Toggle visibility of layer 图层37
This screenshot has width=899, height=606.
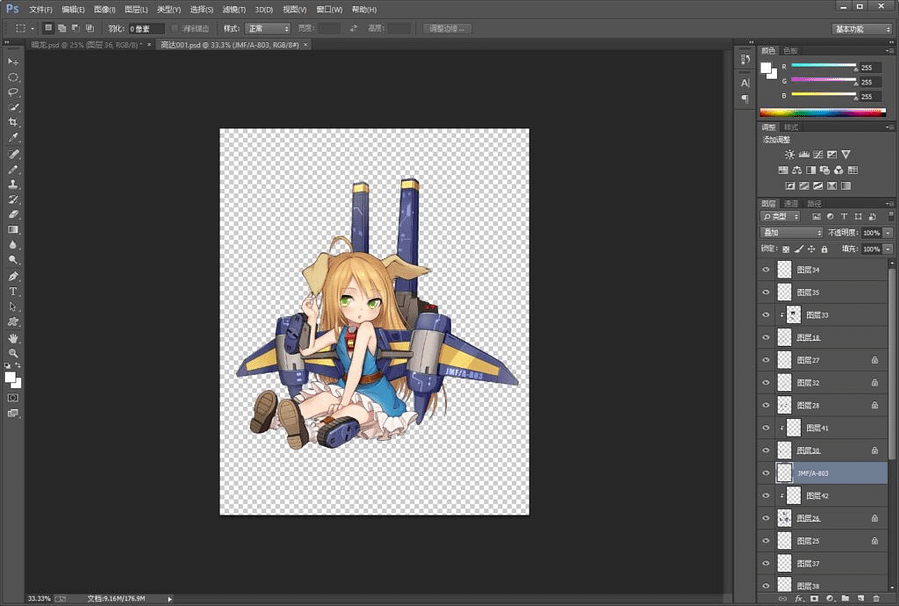[x=766, y=564]
